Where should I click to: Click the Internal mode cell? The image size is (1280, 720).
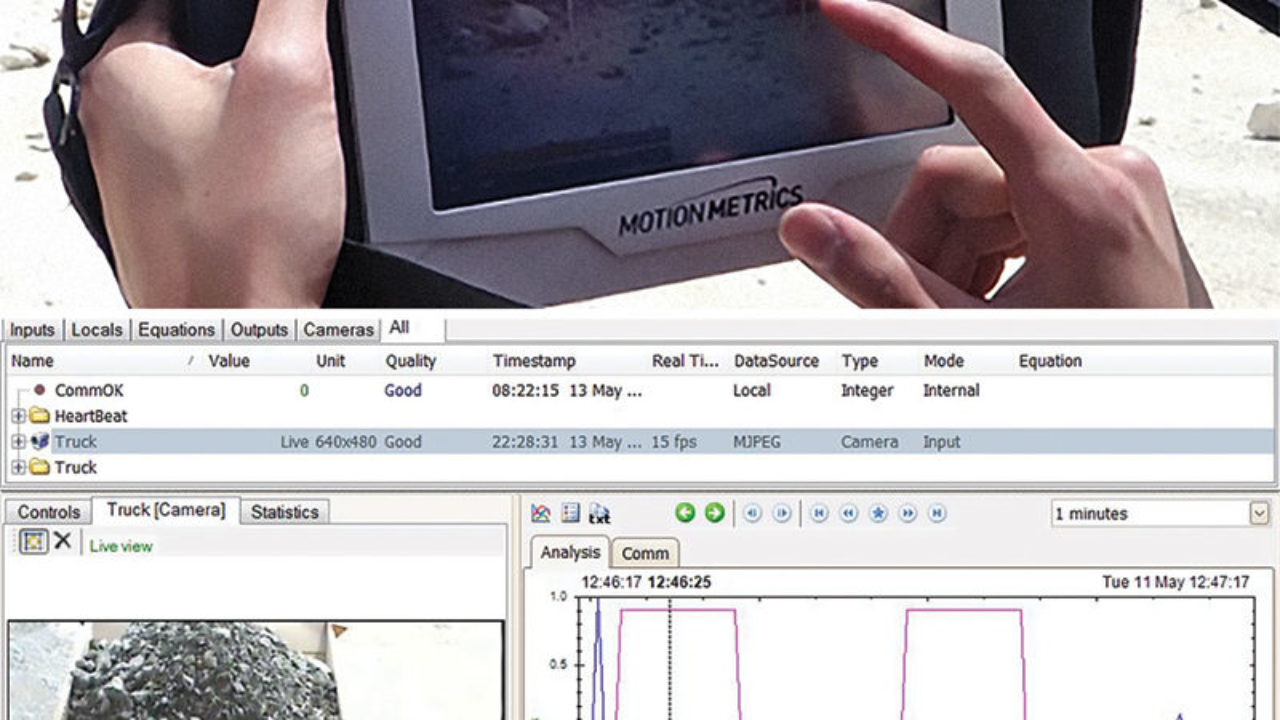tap(951, 390)
